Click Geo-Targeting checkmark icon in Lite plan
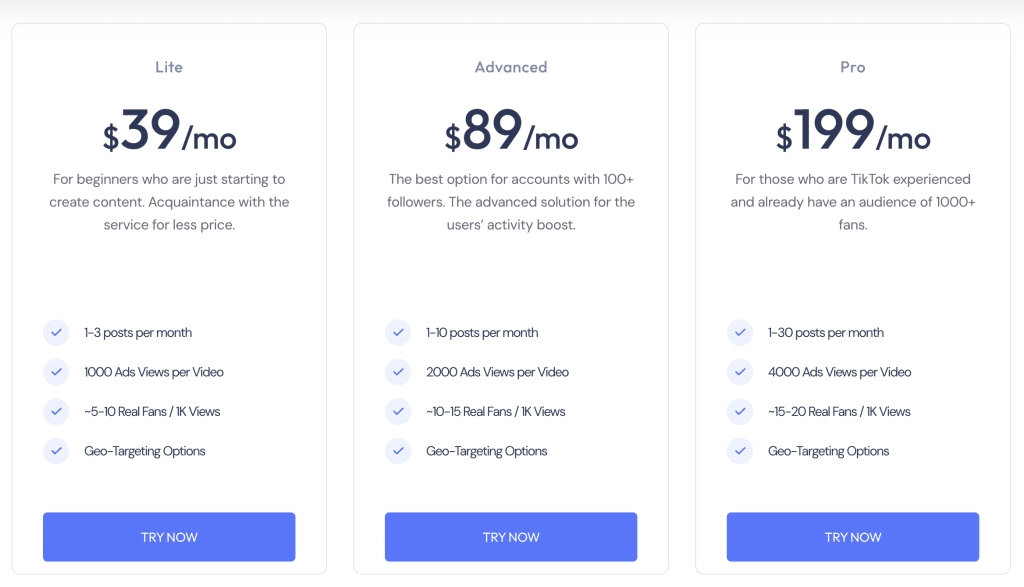 56,451
